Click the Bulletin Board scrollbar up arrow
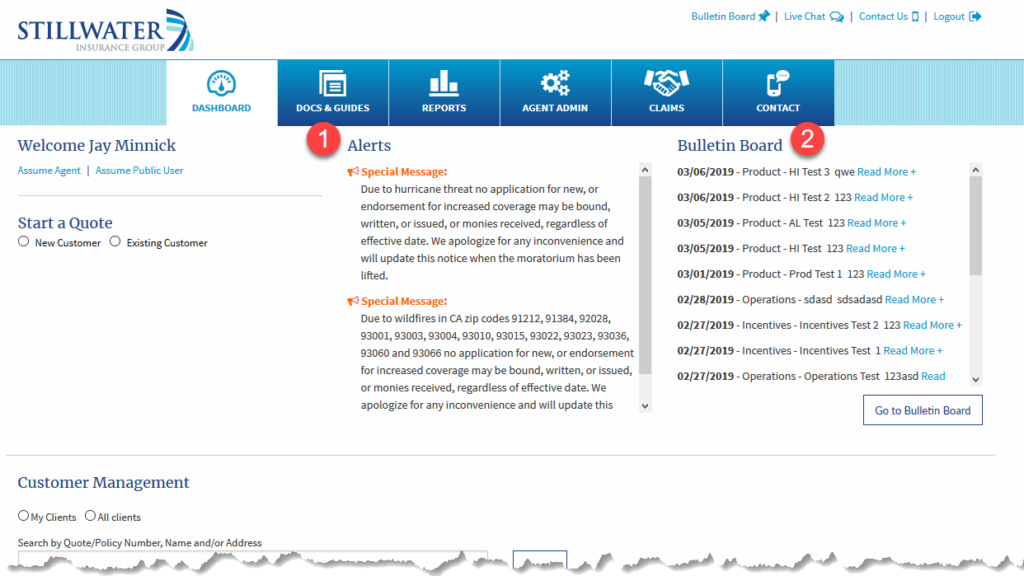This screenshot has width=1024, height=576. (976, 170)
